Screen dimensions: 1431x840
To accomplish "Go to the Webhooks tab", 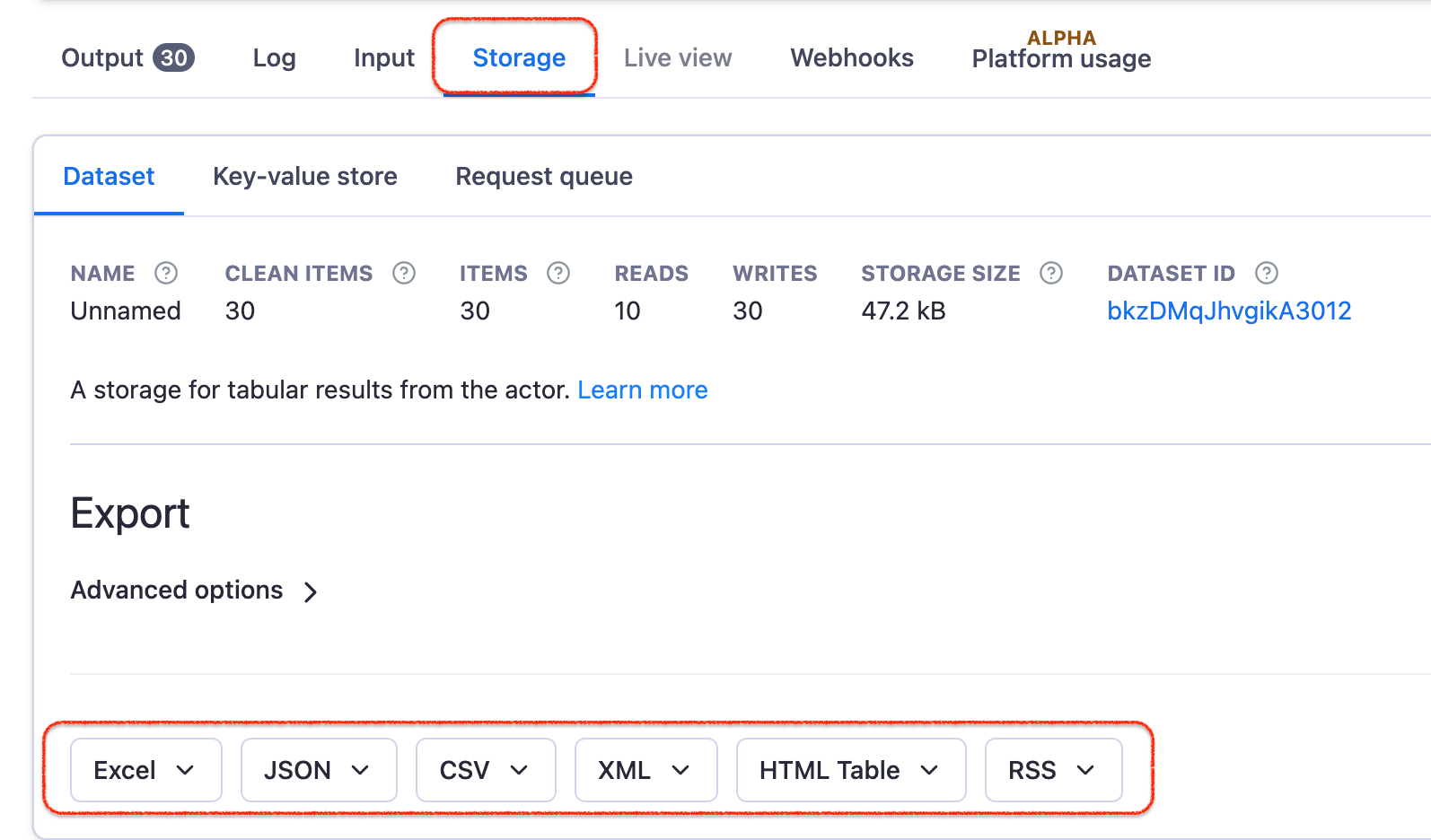I will click(x=852, y=57).
